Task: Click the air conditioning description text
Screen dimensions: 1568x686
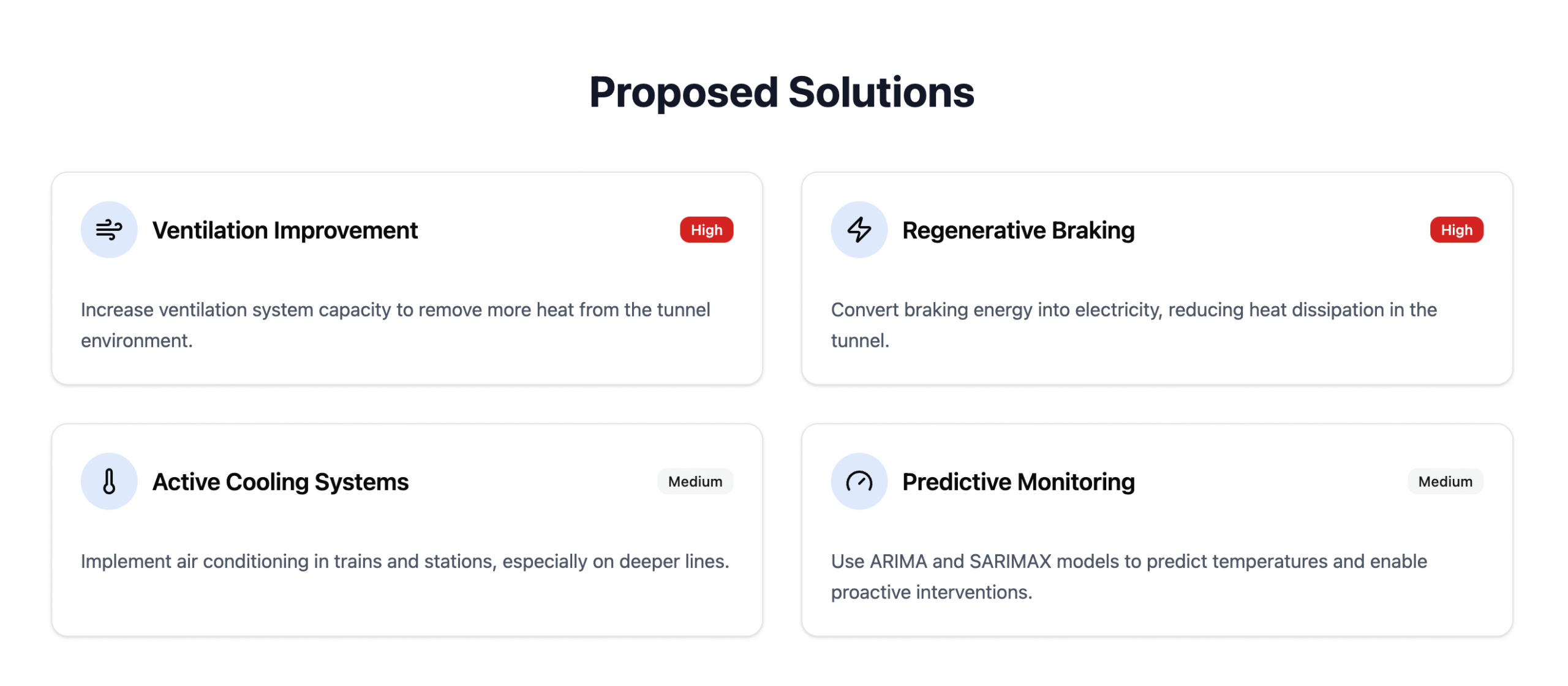Action: (405, 562)
